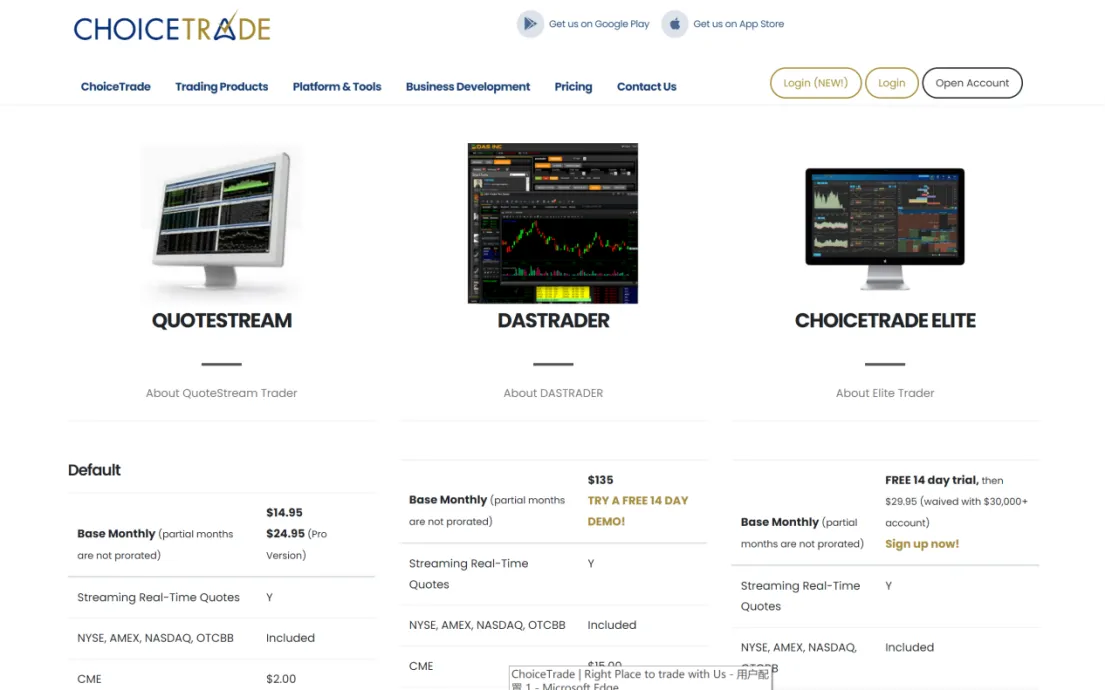Screen dimensions: 1106x690
Task: Open About Elite Trader link
Action: click(885, 393)
